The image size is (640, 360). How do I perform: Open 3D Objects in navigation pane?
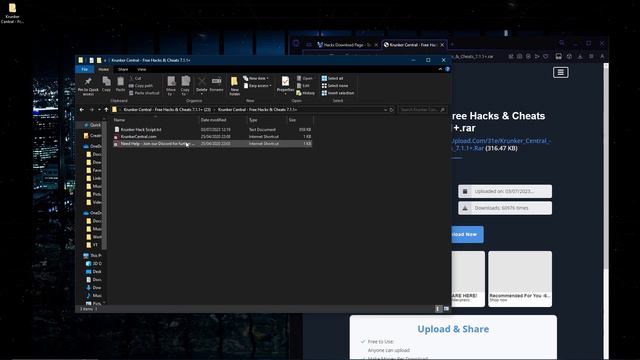coord(94,264)
